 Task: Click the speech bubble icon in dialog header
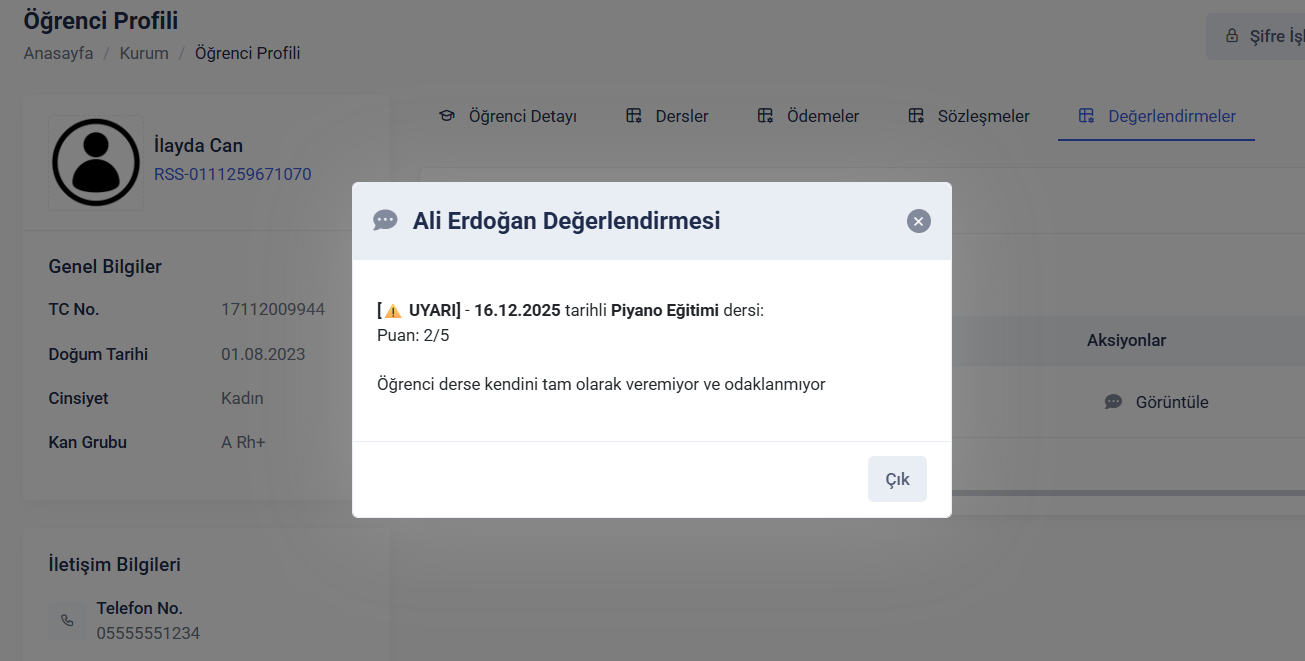coord(385,221)
